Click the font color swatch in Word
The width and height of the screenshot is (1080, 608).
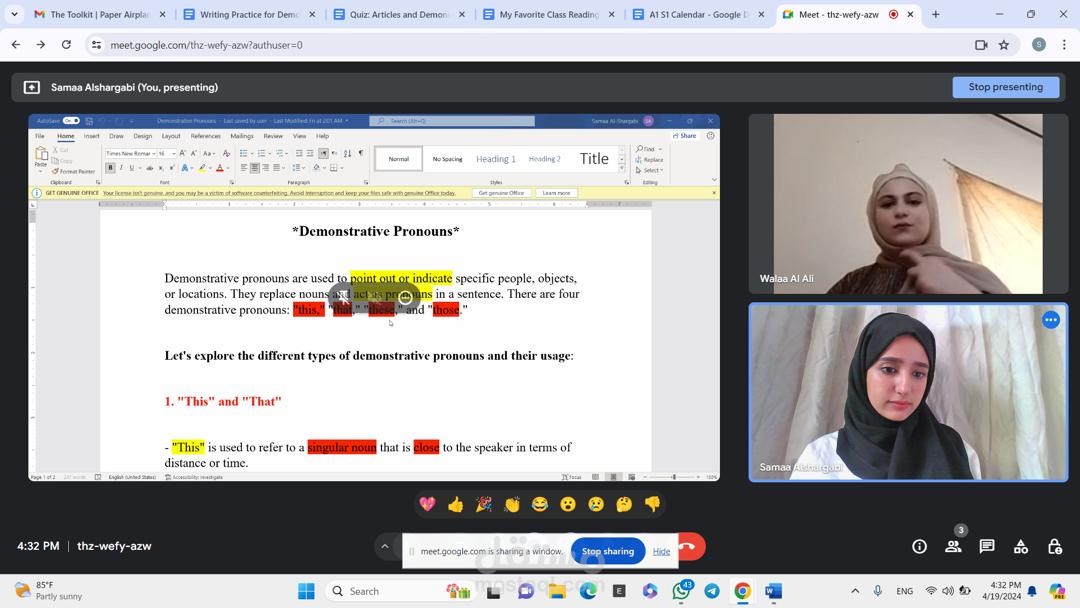coord(220,168)
